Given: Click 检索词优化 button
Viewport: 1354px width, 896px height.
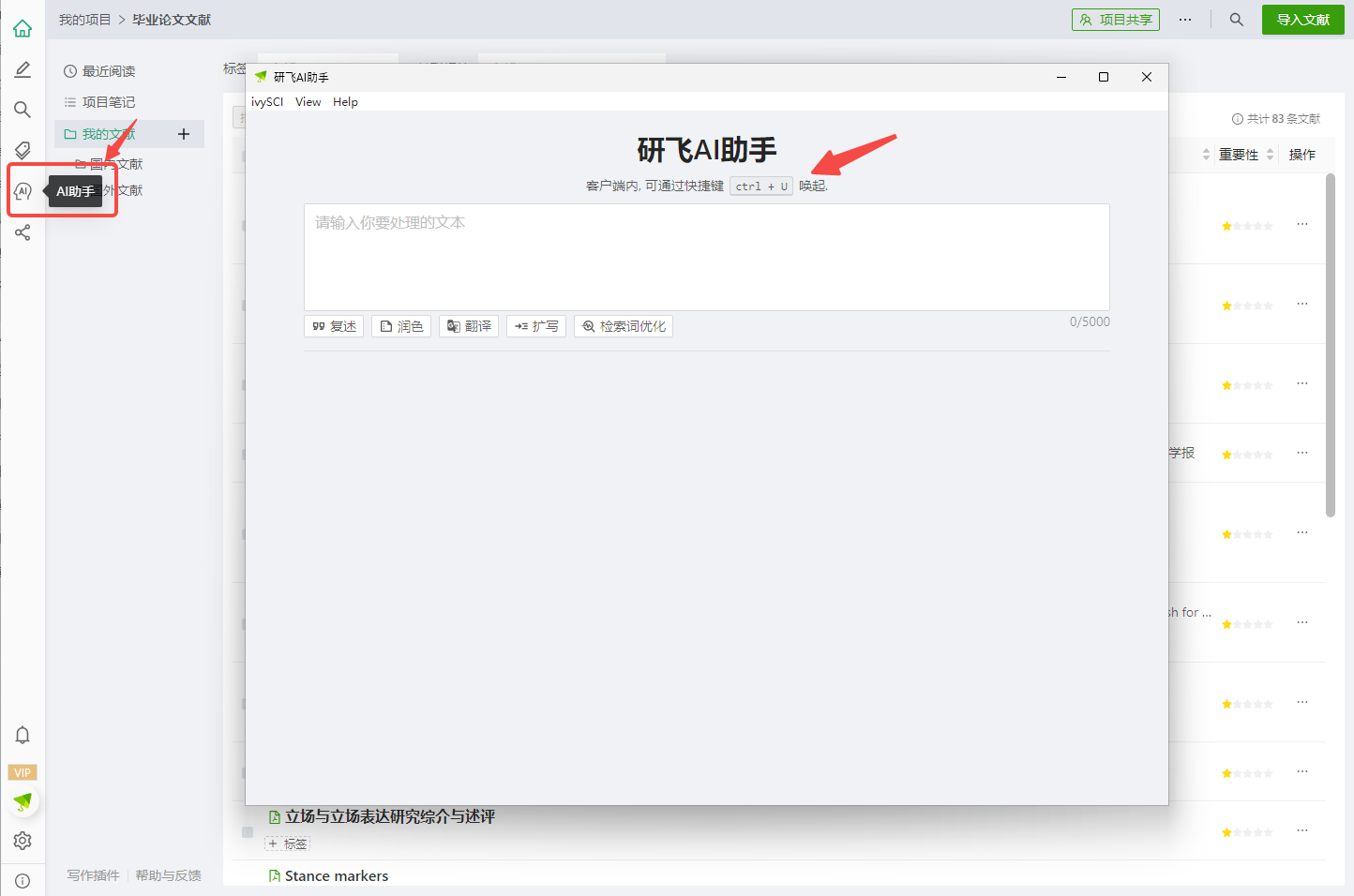Looking at the screenshot, I should click(x=624, y=326).
